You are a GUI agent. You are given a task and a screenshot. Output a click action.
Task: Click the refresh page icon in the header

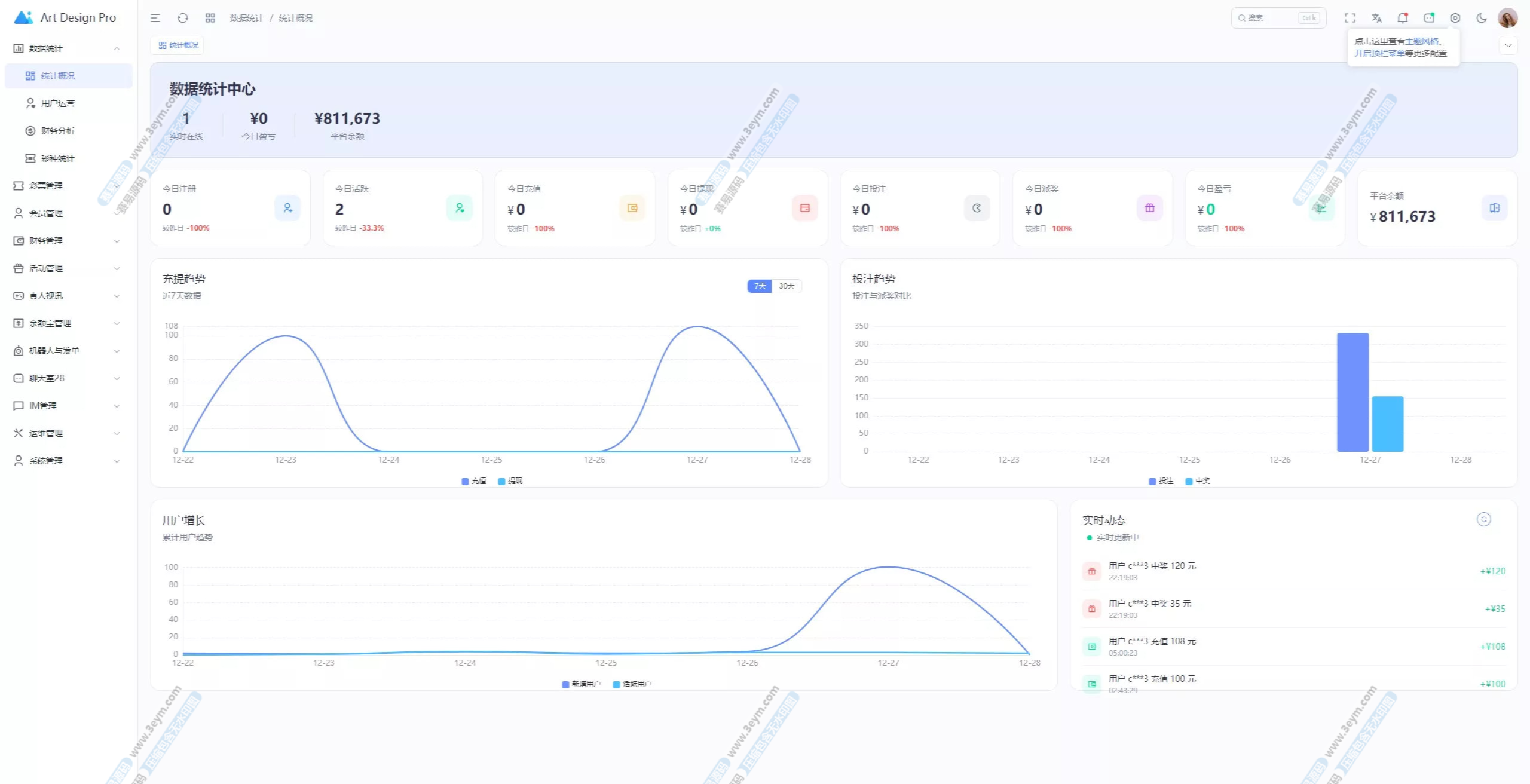click(183, 18)
